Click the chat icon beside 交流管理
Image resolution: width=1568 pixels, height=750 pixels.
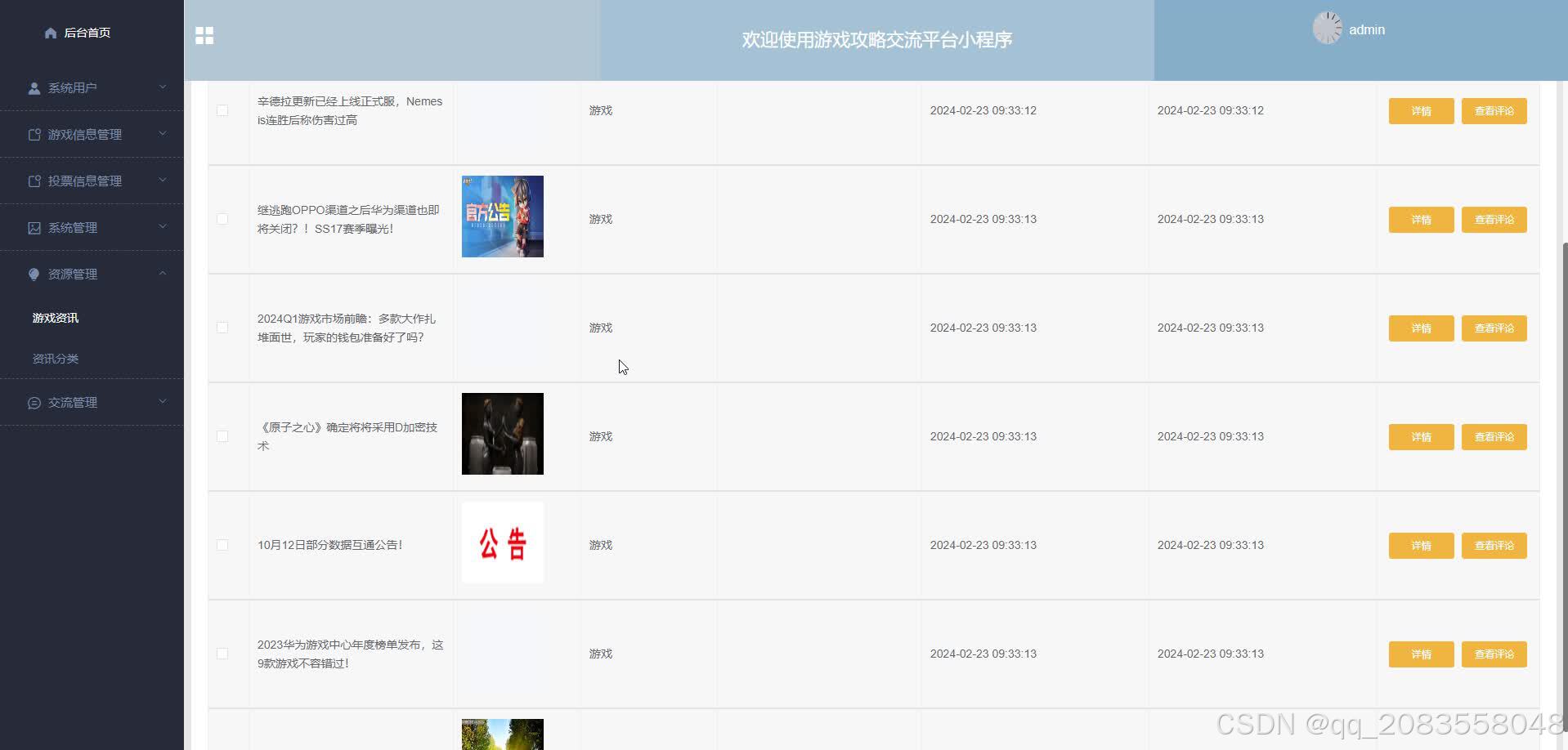(x=34, y=403)
